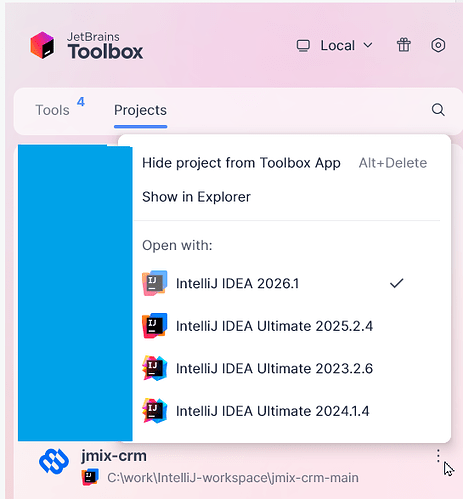Viewport: 463px width, 499px height.
Task: Click the jmix-crm project name
Action: 114,456
